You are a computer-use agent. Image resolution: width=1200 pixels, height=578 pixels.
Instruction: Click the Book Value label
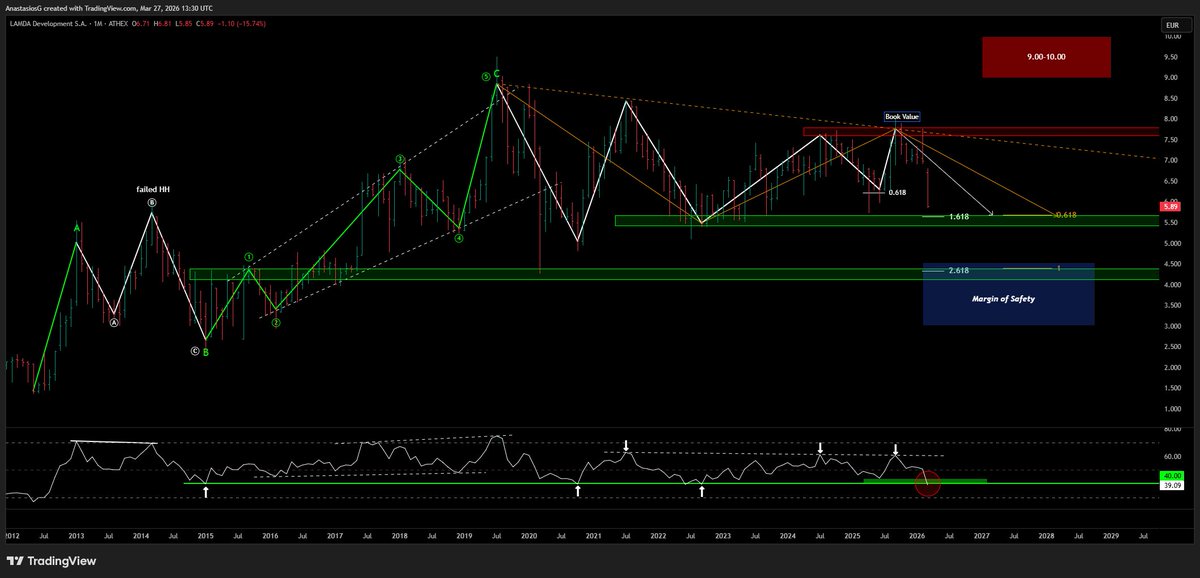tap(902, 116)
